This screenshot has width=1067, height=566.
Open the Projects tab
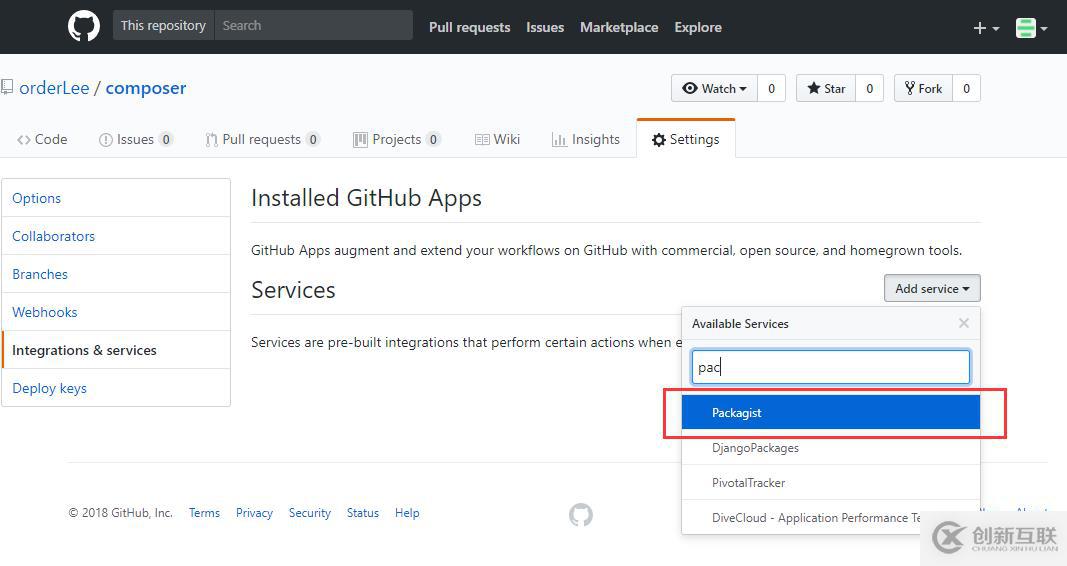point(397,139)
